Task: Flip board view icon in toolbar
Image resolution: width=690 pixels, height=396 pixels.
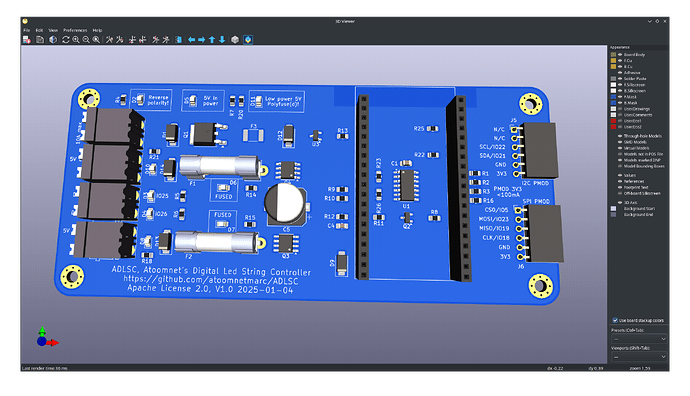Action: click(x=178, y=40)
